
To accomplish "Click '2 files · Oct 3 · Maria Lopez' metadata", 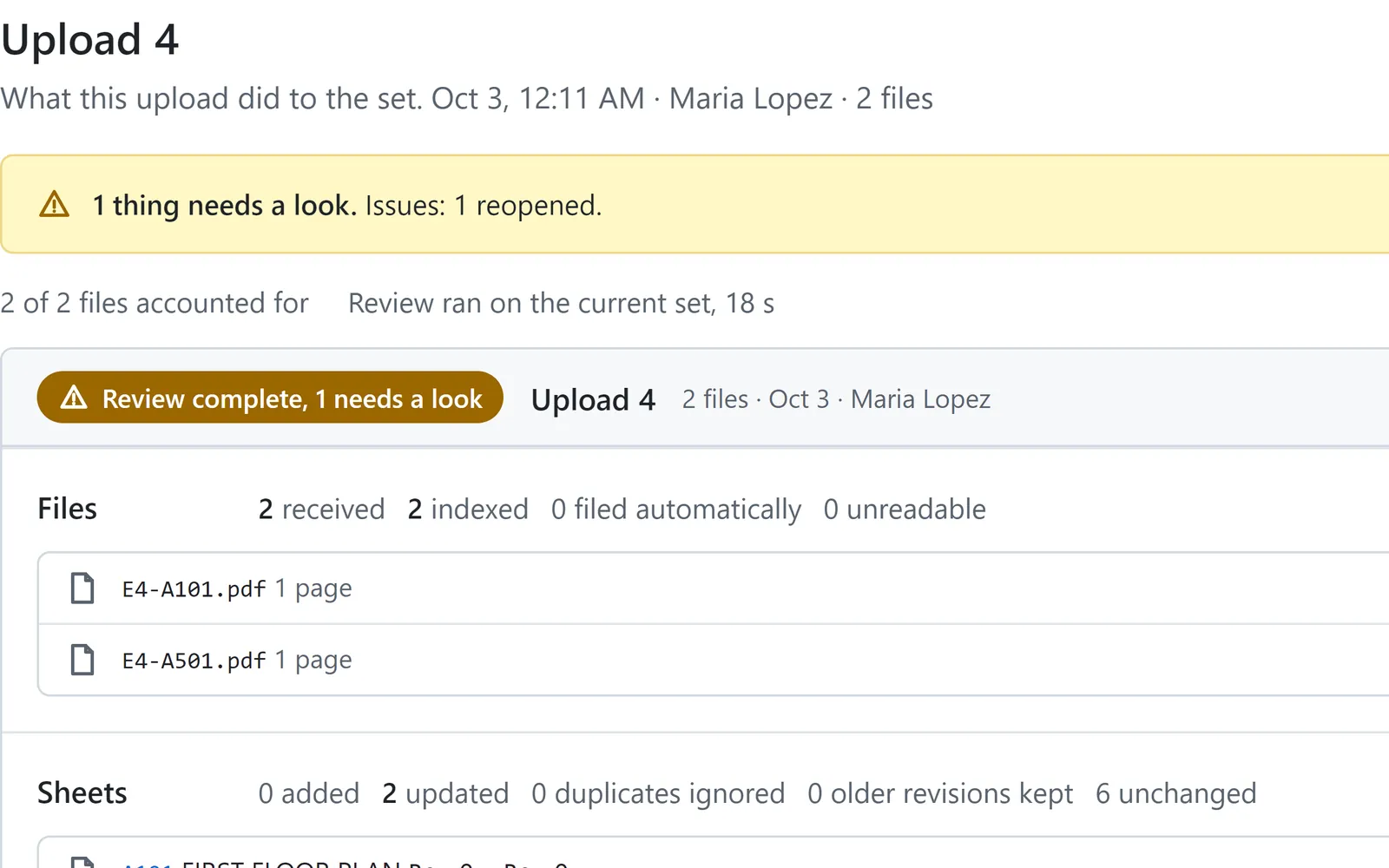I will [x=836, y=399].
